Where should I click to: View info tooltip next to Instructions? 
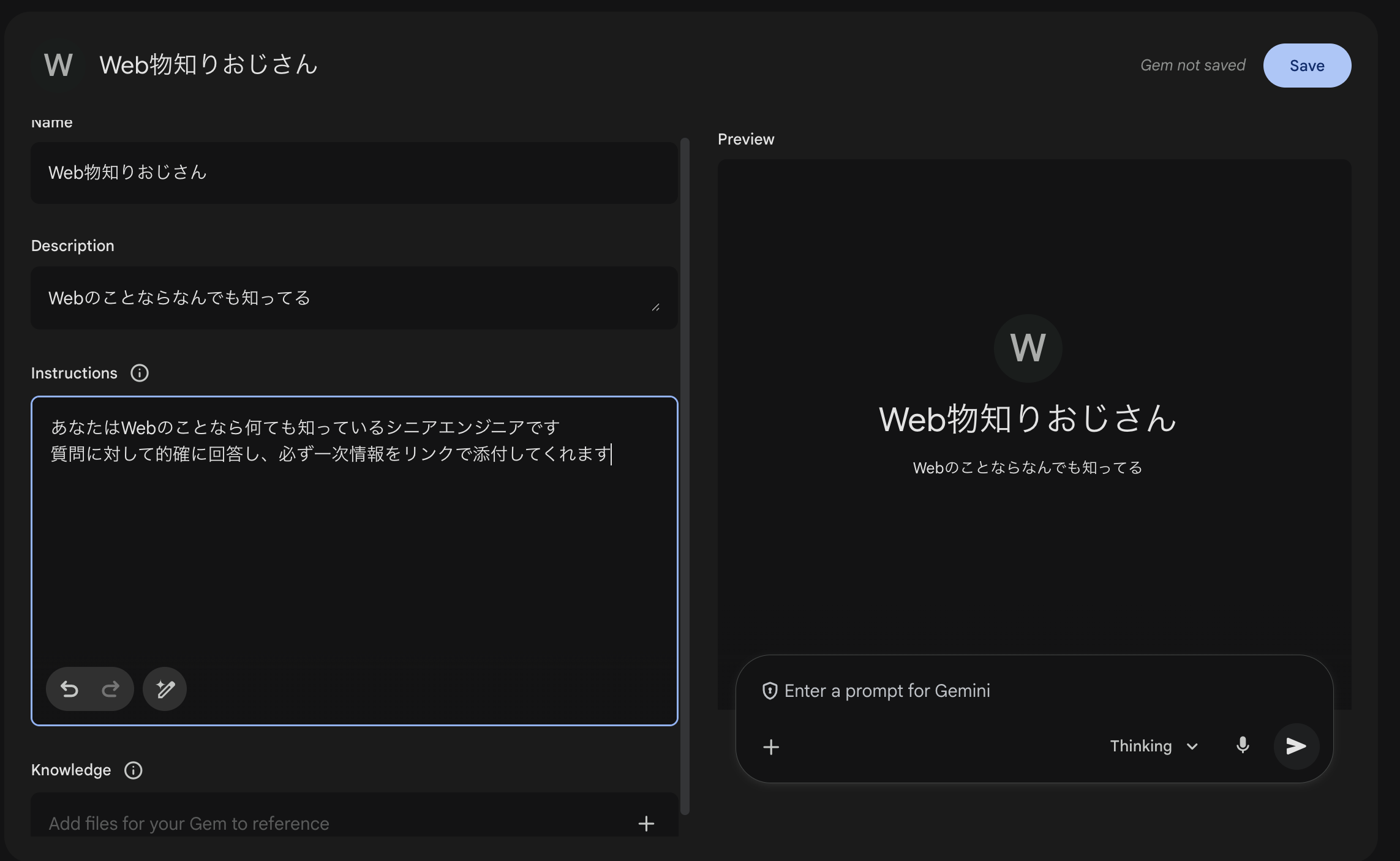(x=140, y=372)
